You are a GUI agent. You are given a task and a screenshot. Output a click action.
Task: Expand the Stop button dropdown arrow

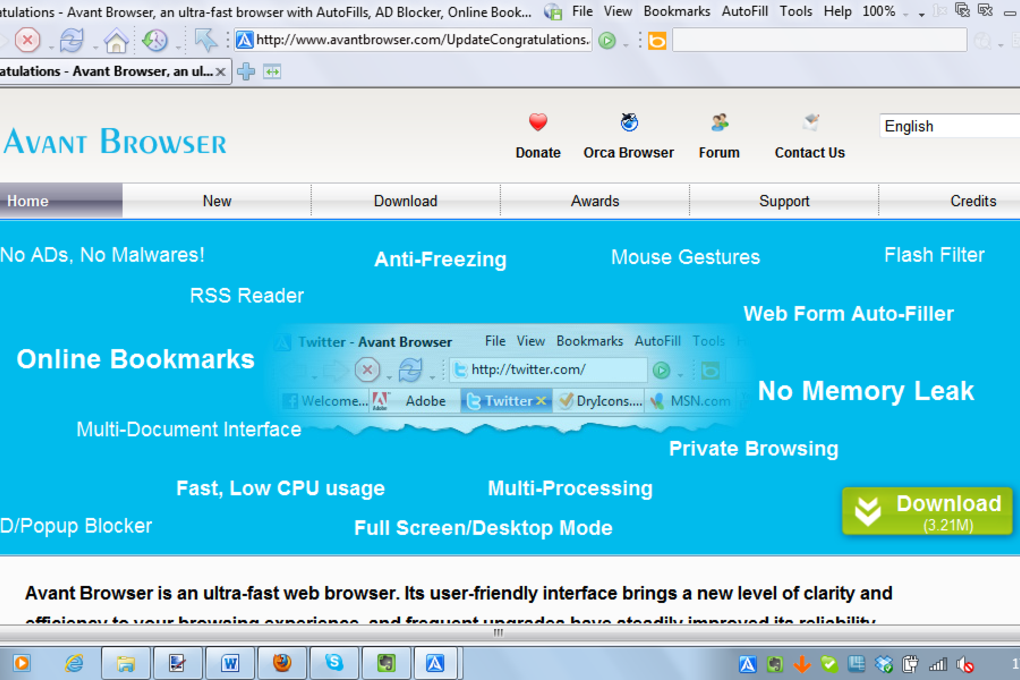[x=51, y=47]
